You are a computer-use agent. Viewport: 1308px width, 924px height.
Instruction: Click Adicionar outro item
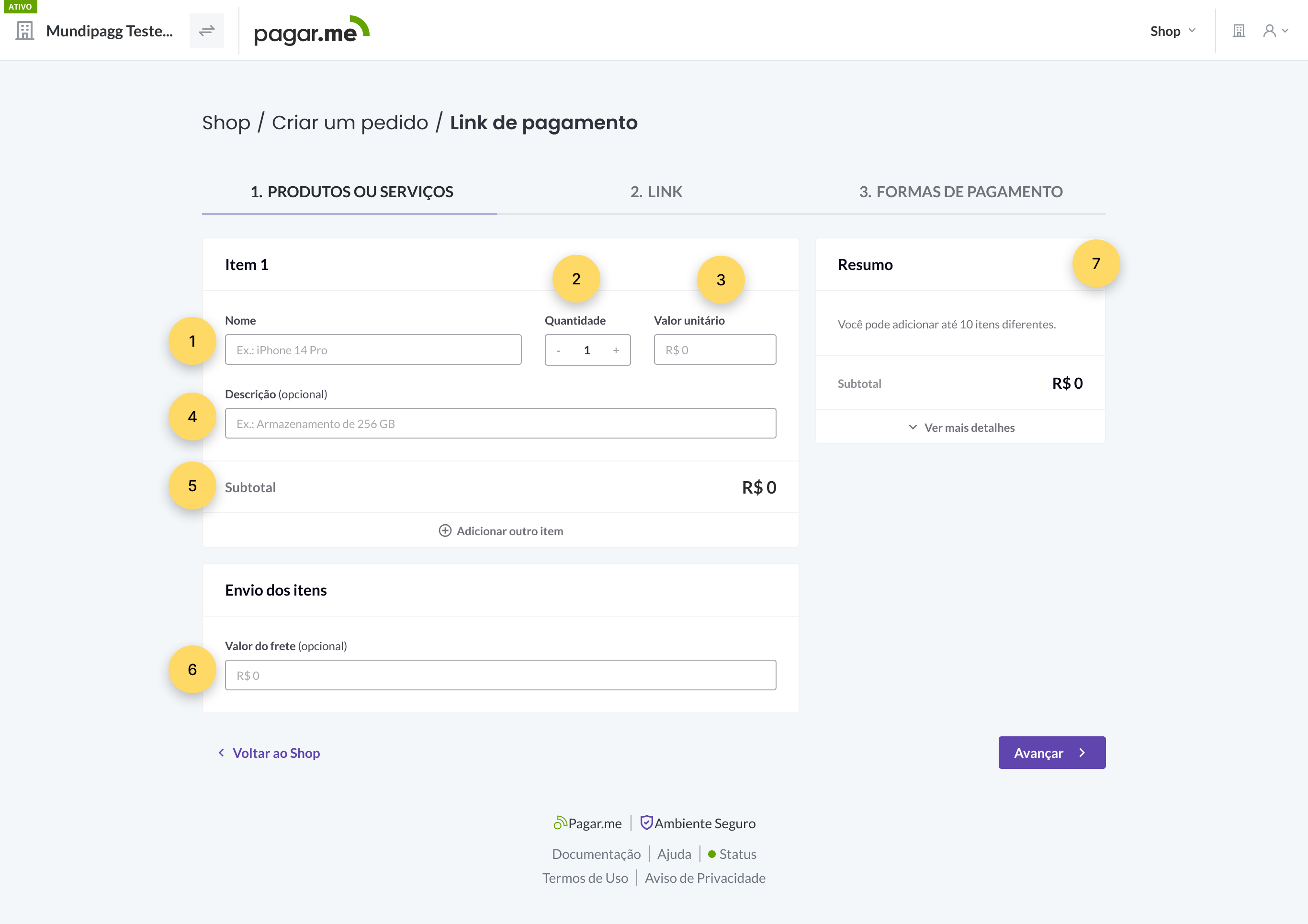501,531
